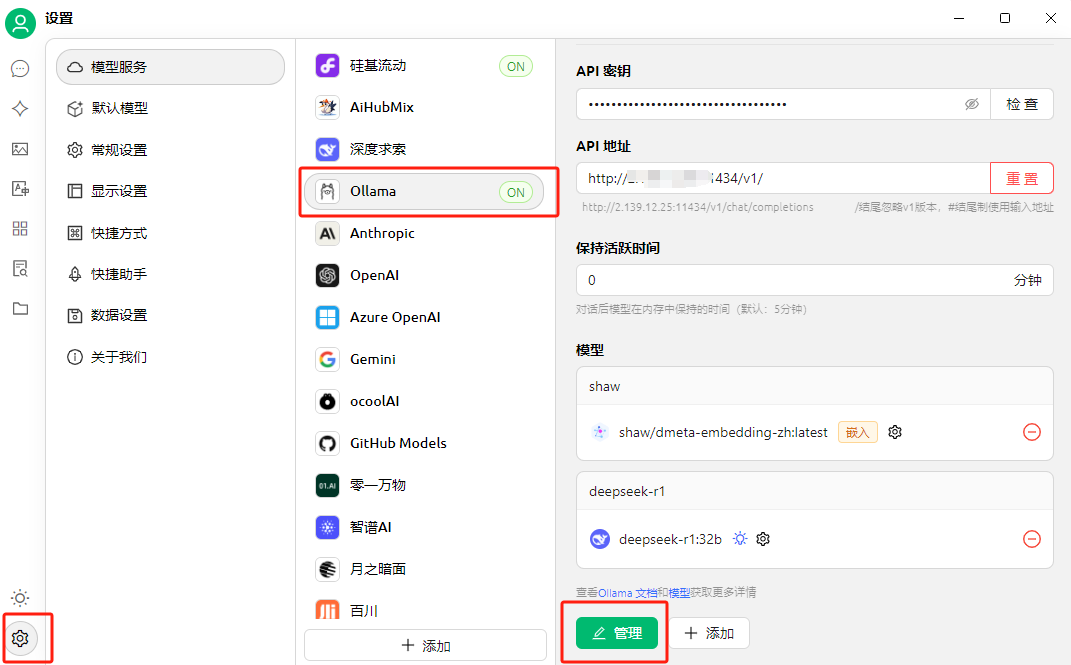The height and width of the screenshot is (665, 1071).
Task: Open 数据设置 settings menu
Action: coord(170,315)
